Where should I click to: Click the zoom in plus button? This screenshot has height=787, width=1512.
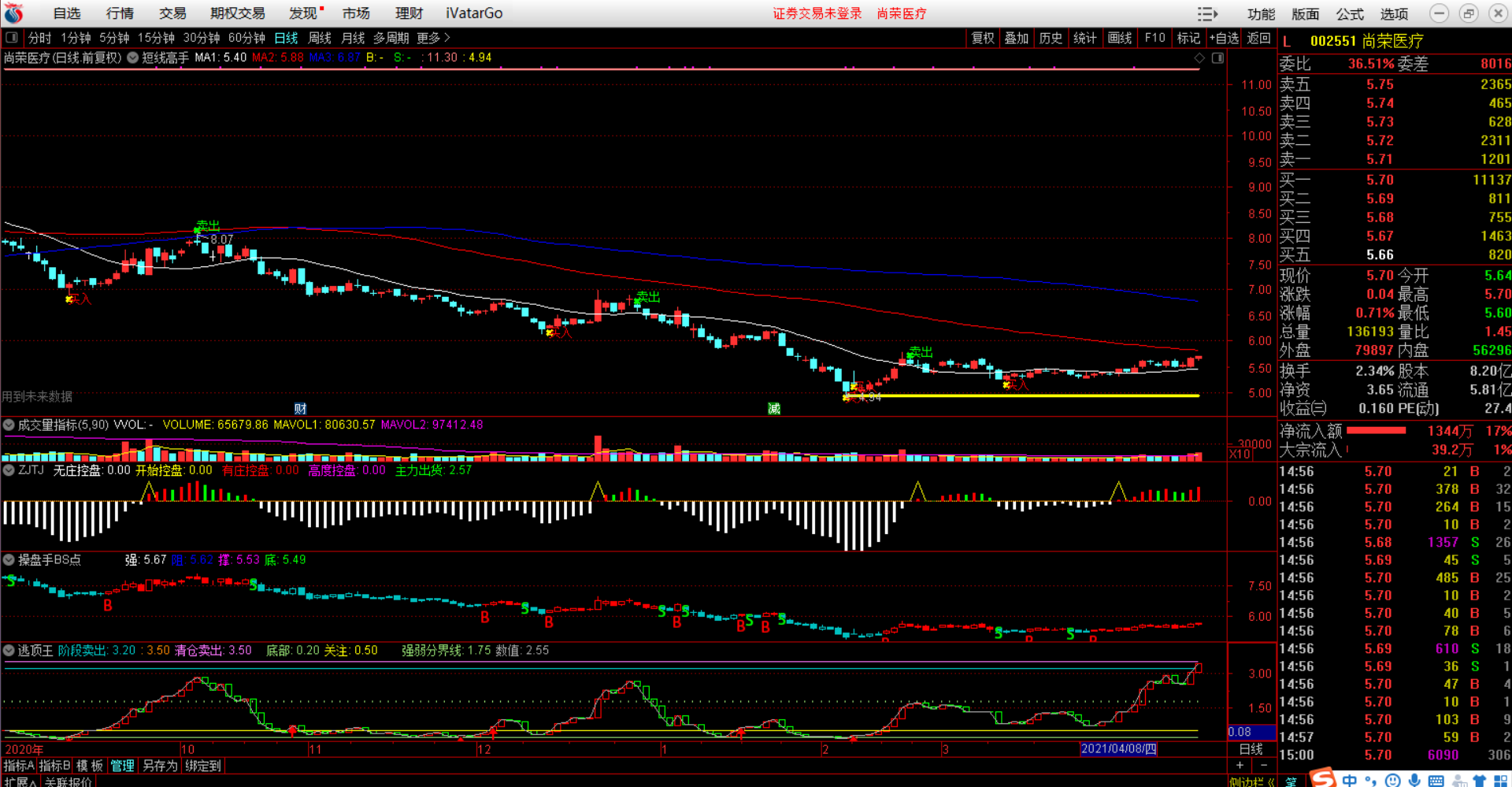pyautogui.click(x=1240, y=765)
